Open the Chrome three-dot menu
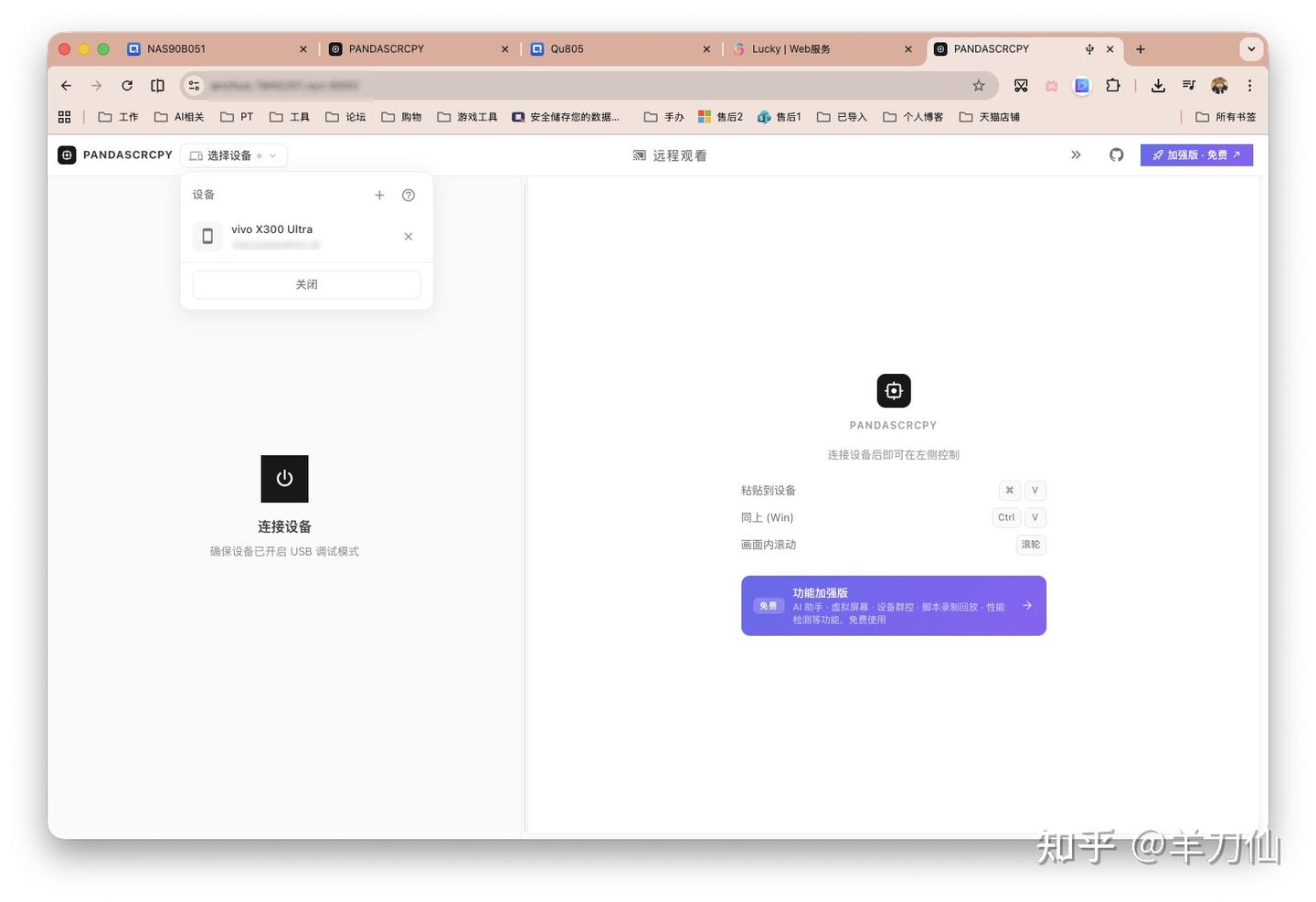The height and width of the screenshot is (902, 1316). (1249, 85)
